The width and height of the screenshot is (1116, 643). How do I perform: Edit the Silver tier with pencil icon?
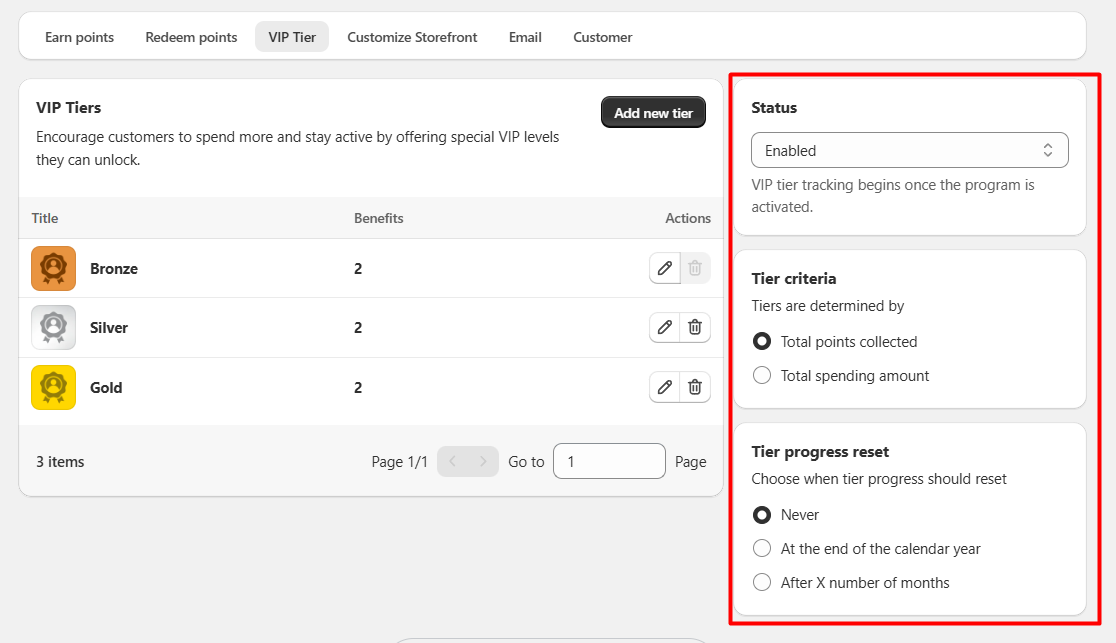coord(664,327)
